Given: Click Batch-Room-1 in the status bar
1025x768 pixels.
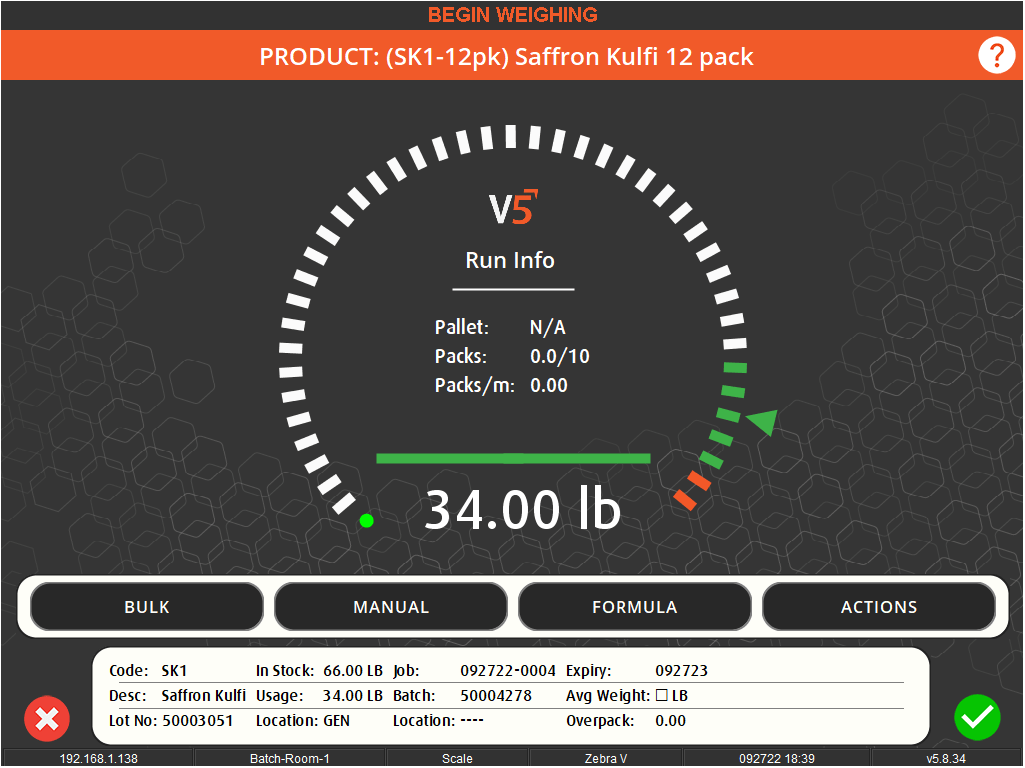Looking at the screenshot, I should [x=290, y=758].
